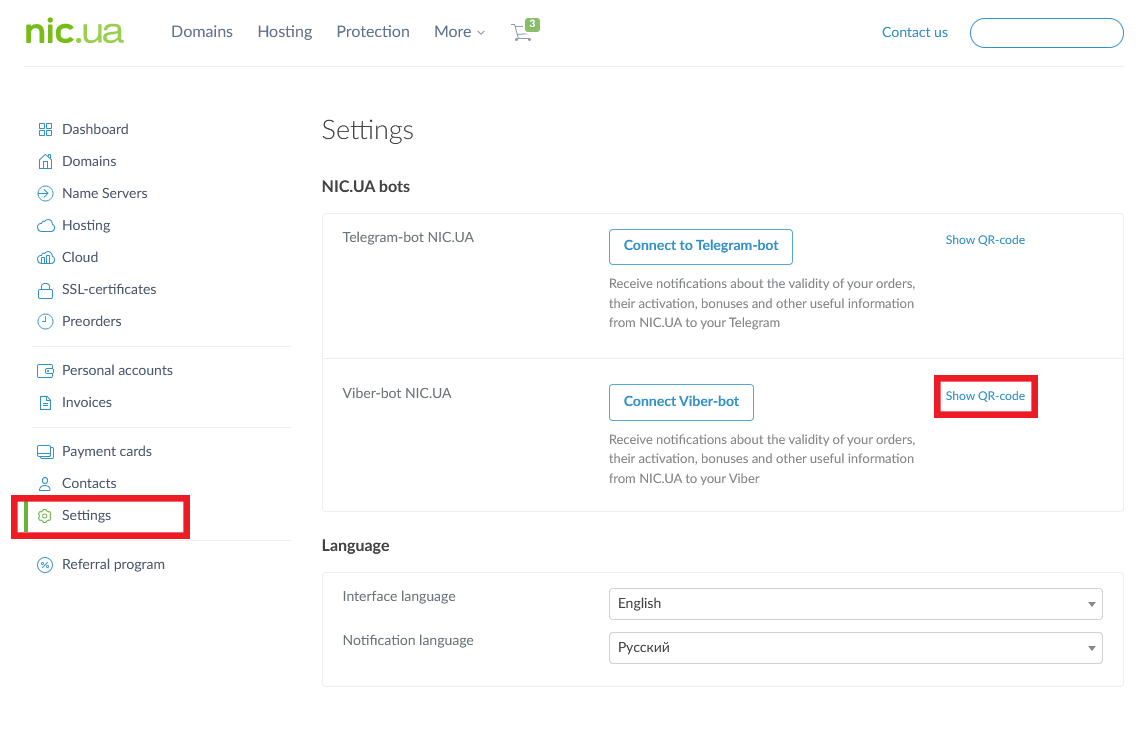Viewport: 1141px width, 754px height.
Task: Click the Personal accounts wallet icon
Action: 45,370
